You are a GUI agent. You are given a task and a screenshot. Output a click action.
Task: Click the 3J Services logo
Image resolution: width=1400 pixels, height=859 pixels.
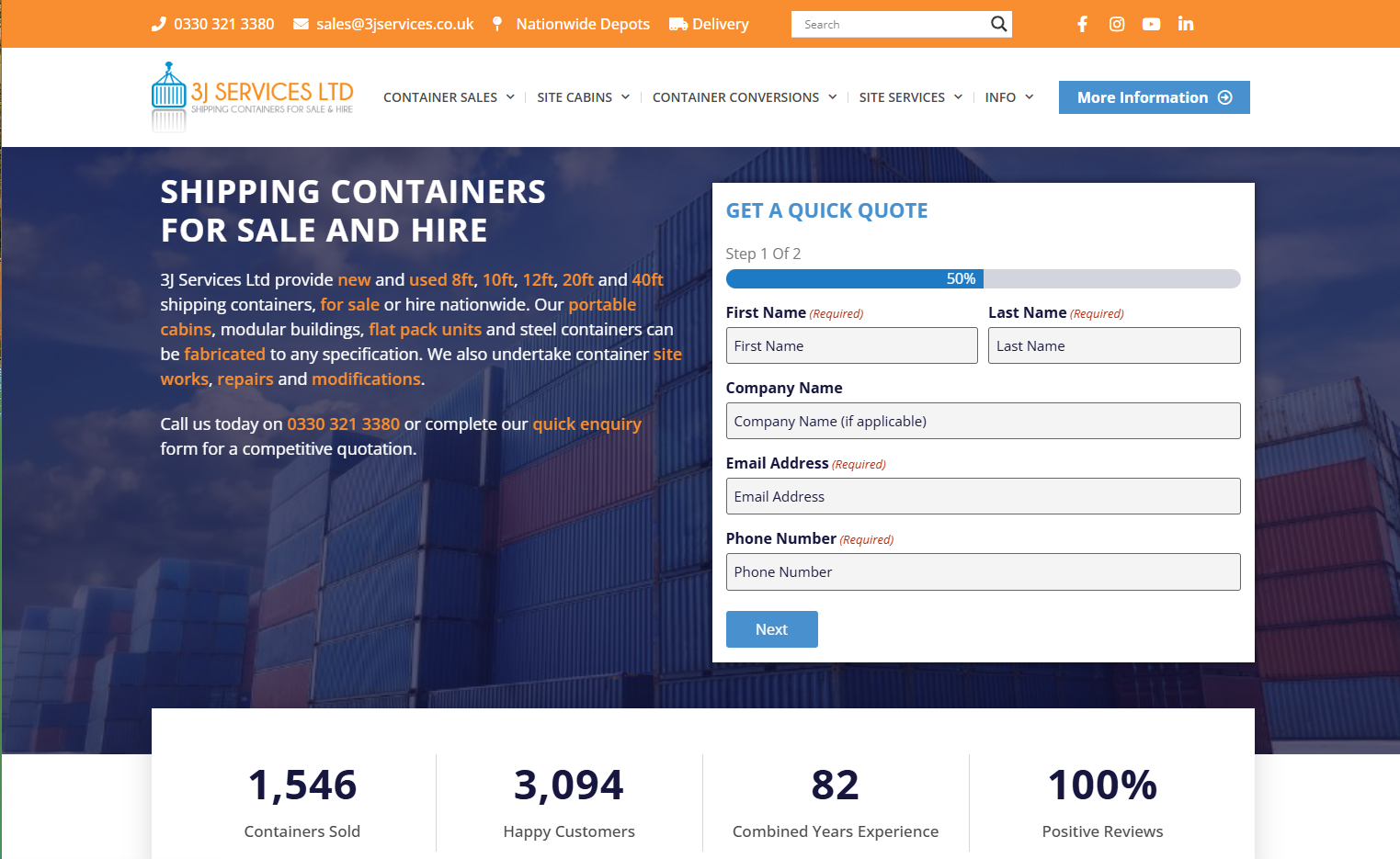coord(253,97)
